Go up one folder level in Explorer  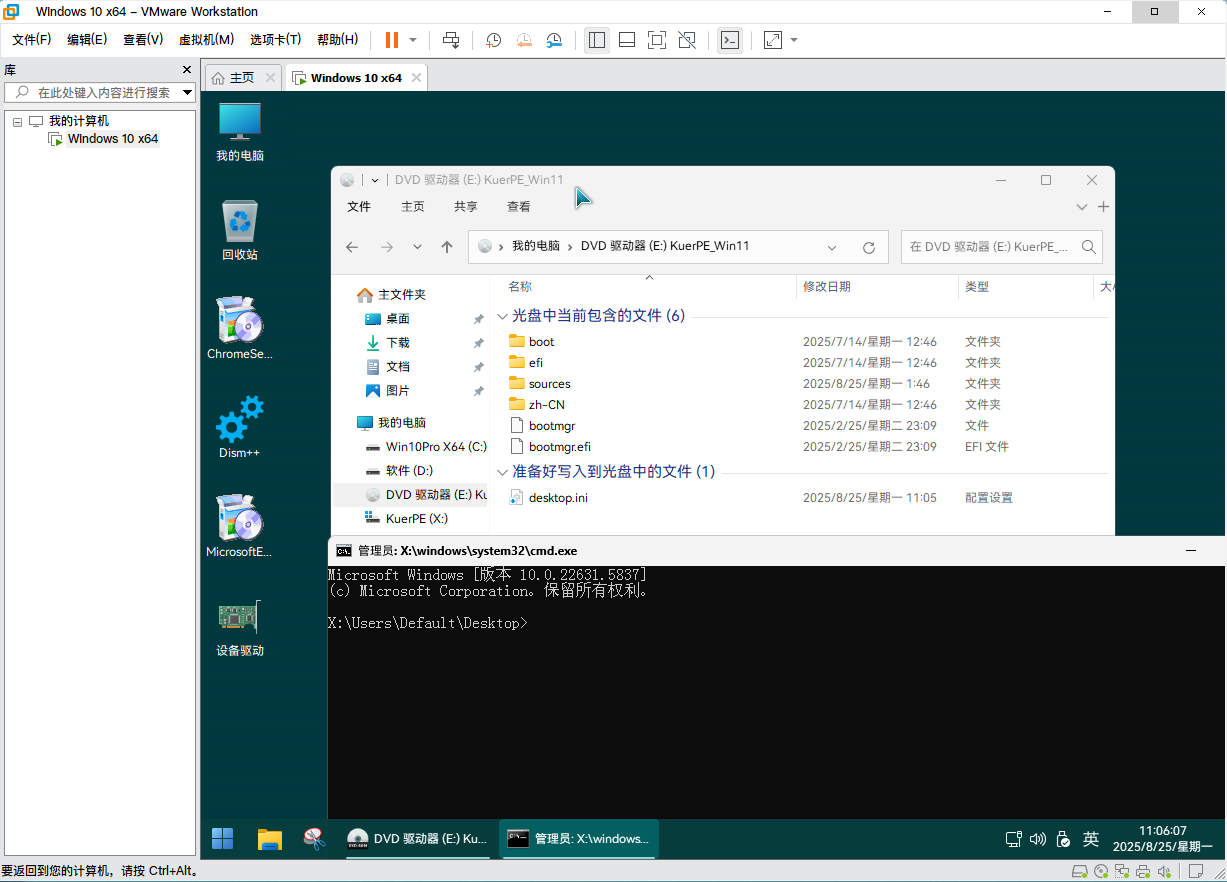pos(447,247)
